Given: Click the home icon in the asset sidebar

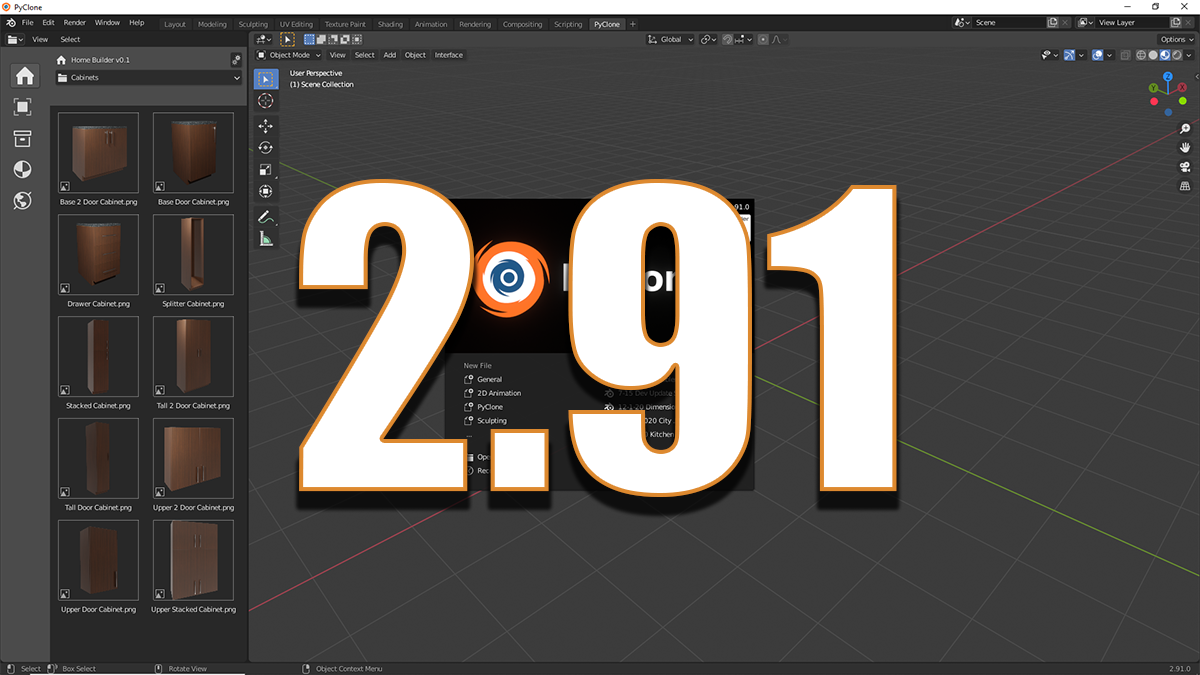Looking at the screenshot, I should (x=24, y=75).
